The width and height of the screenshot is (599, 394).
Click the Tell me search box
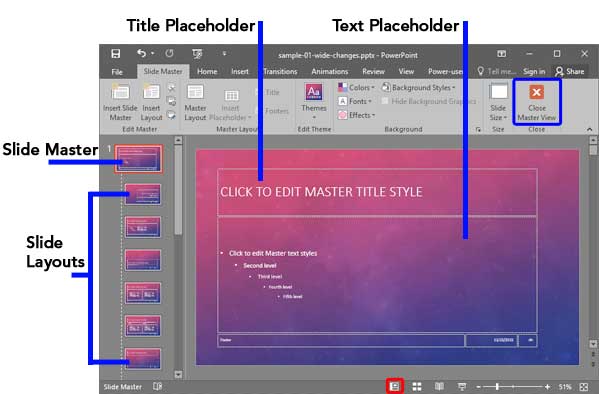pos(497,71)
